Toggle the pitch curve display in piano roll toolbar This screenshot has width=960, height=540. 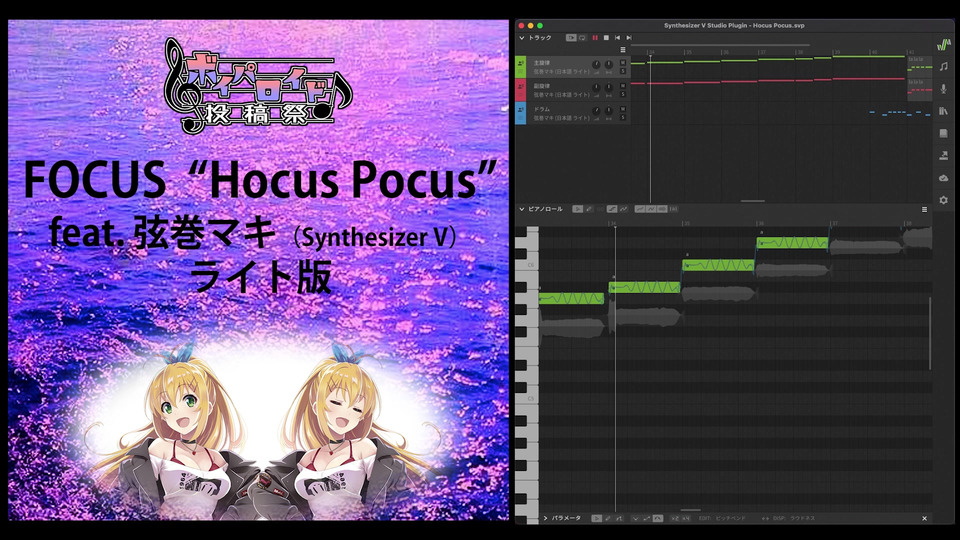coord(640,209)
